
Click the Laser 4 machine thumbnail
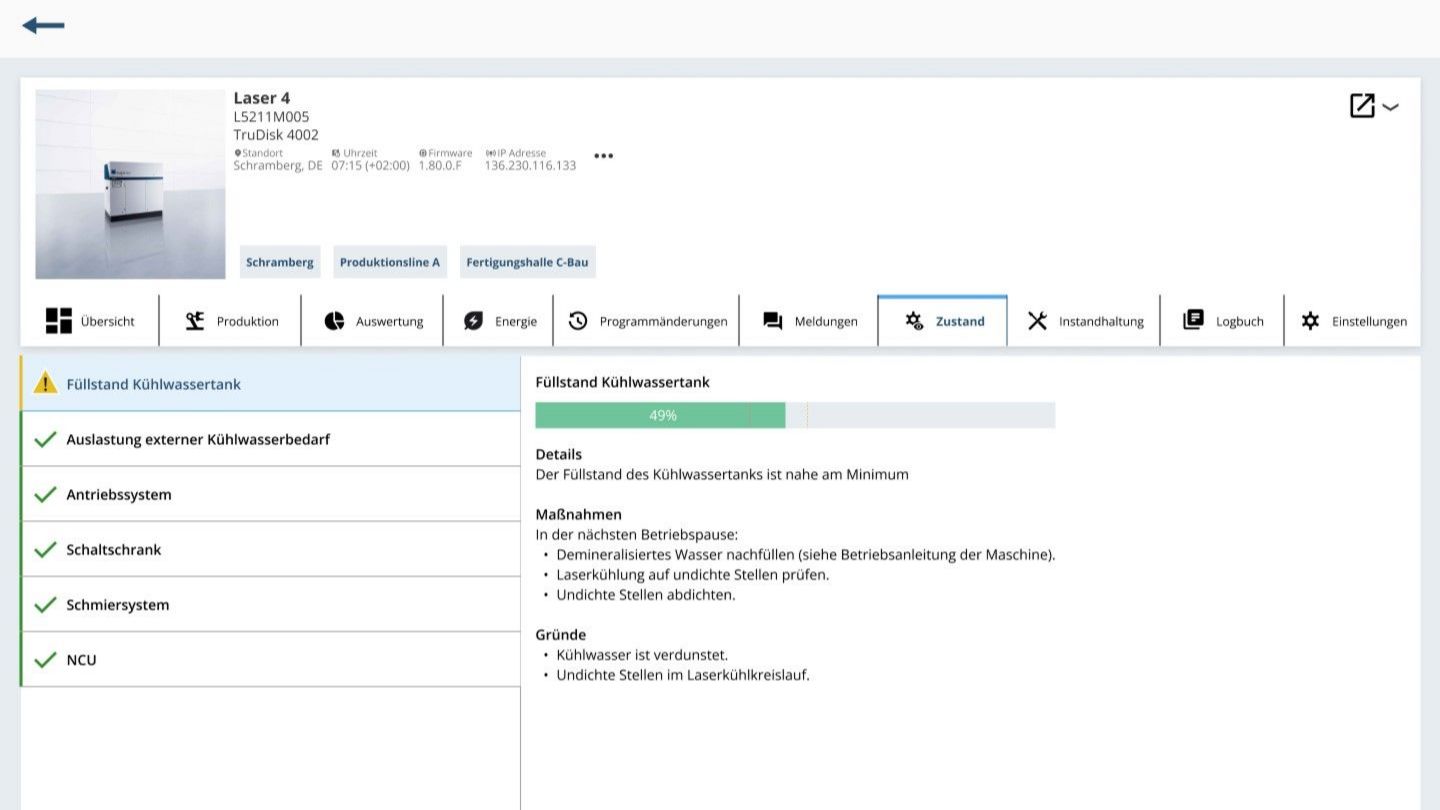(130, 184)
